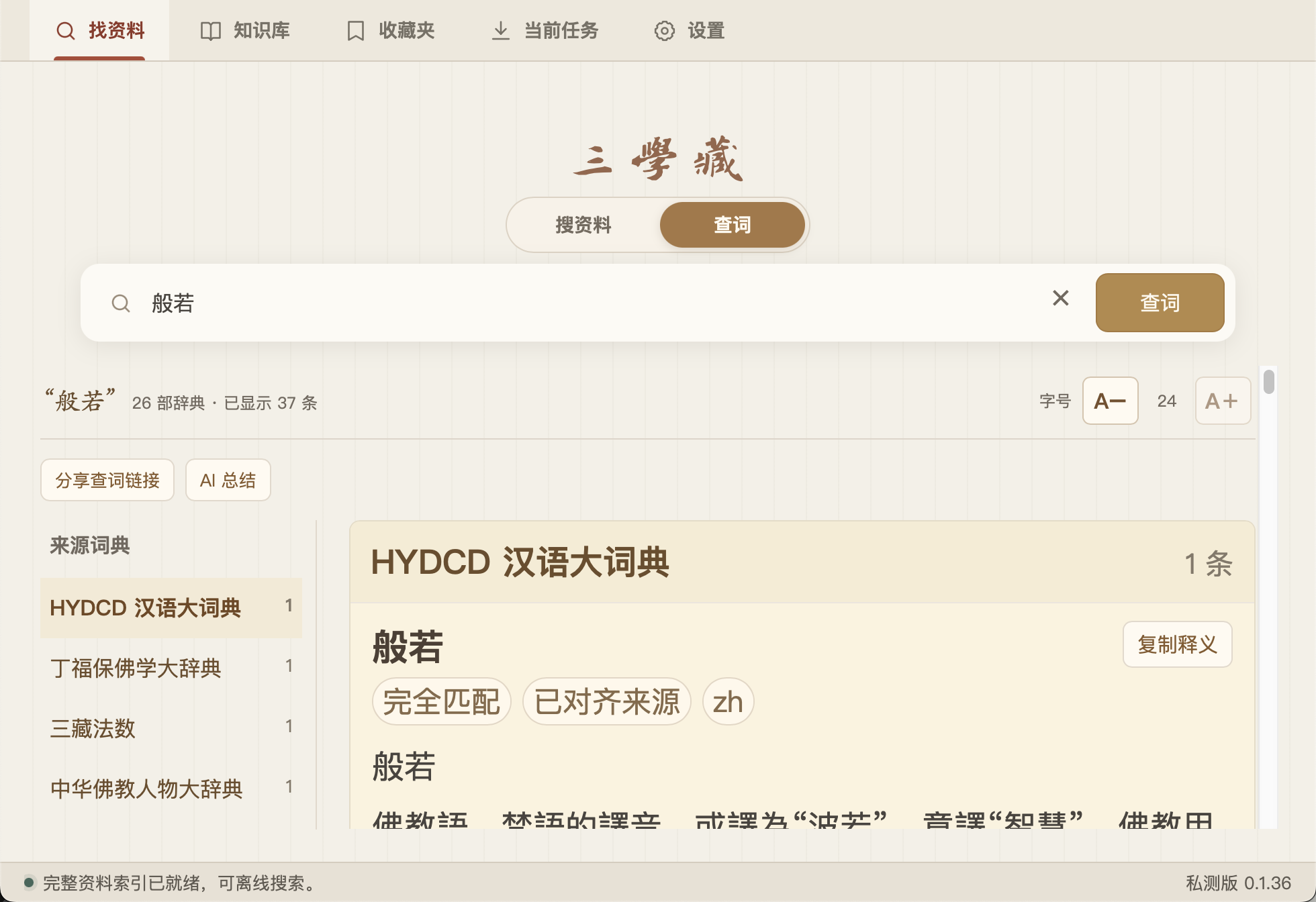The height and width of the screenshot is (902, 1316).
Task: Click 复制释义 button
Action: click(1178, 644)
